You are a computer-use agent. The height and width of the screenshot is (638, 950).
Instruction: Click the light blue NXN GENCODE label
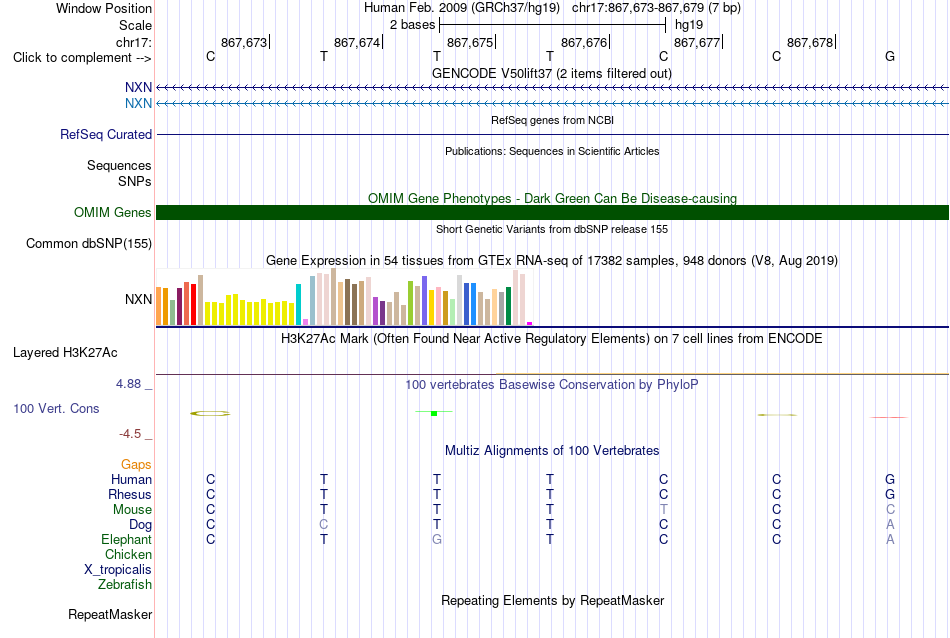[x=138, y=104]
